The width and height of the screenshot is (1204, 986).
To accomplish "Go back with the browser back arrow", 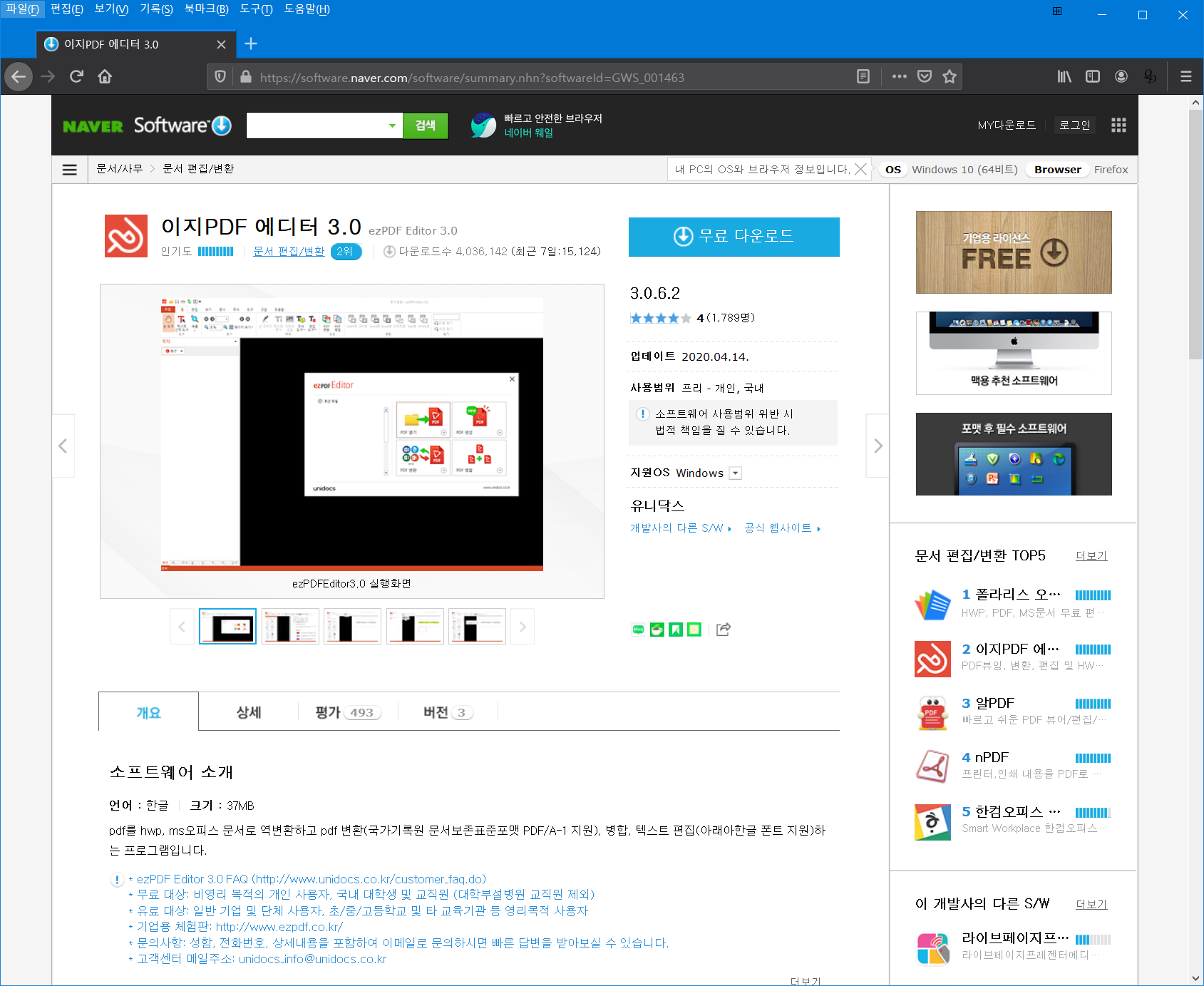I will pos(19,76).
